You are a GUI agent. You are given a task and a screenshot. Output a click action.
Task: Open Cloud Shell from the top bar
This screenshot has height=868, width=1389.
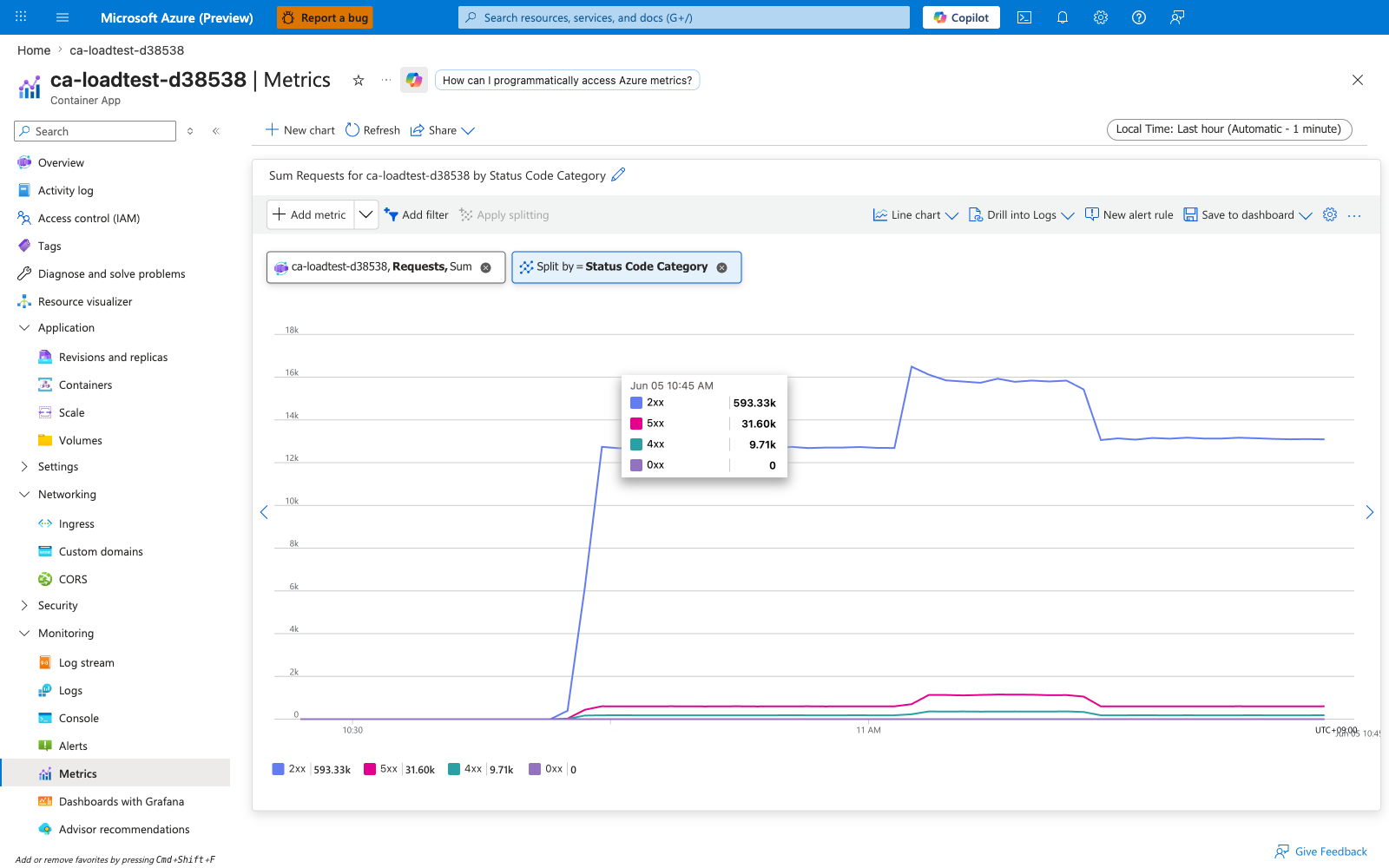pos(1024,17)
